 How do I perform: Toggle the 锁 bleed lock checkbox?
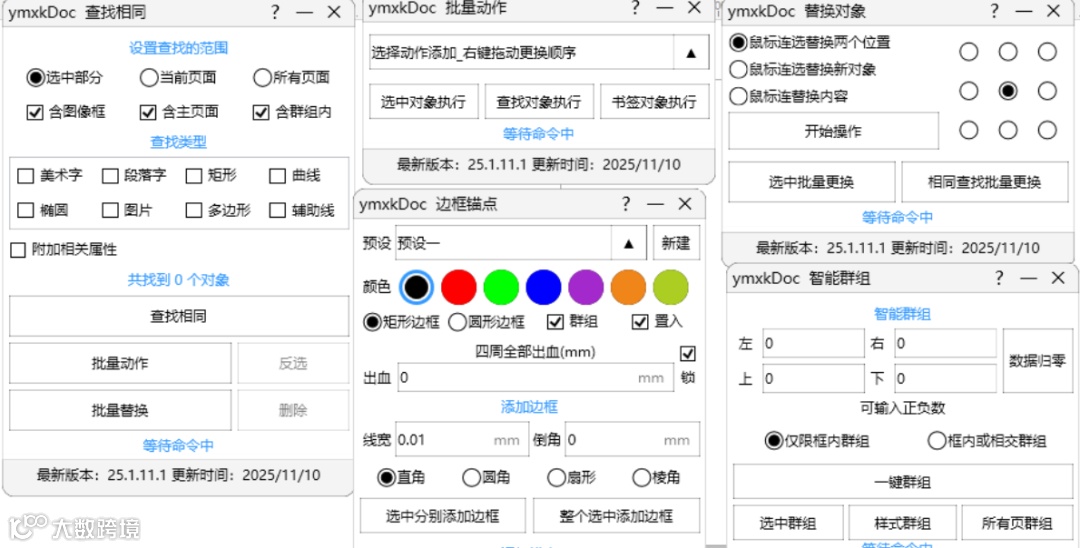(x=687, y=354)
